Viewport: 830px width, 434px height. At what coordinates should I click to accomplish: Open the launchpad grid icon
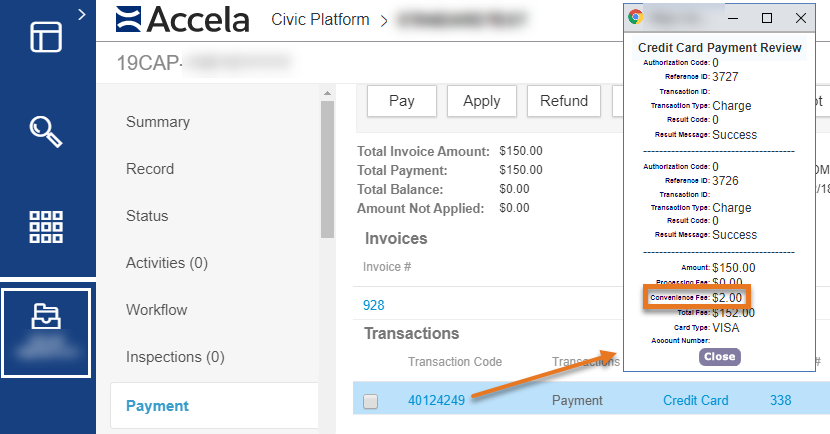(46, 226)
